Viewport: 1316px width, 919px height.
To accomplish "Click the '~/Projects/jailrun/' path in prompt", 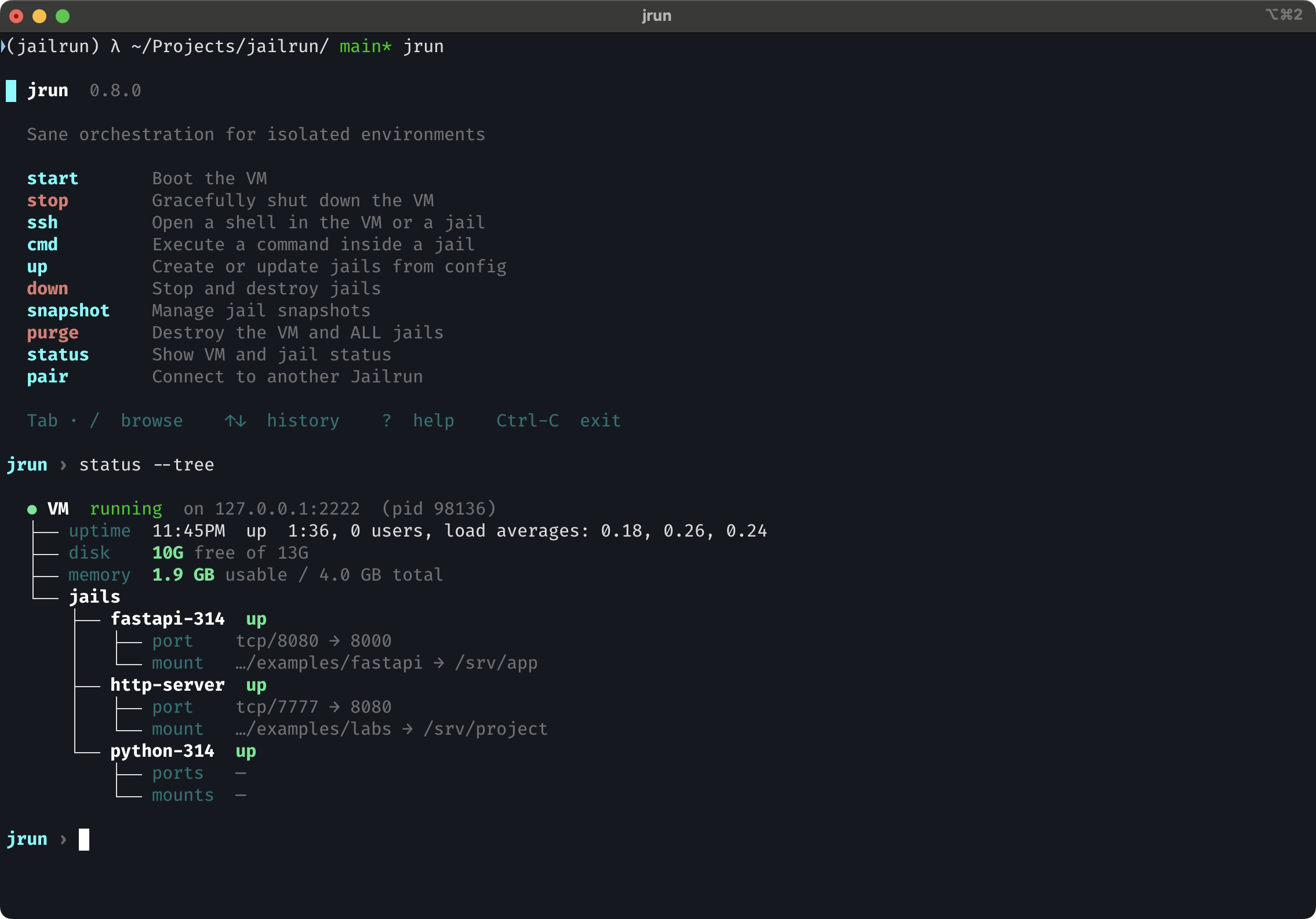I will click(230, 46).
